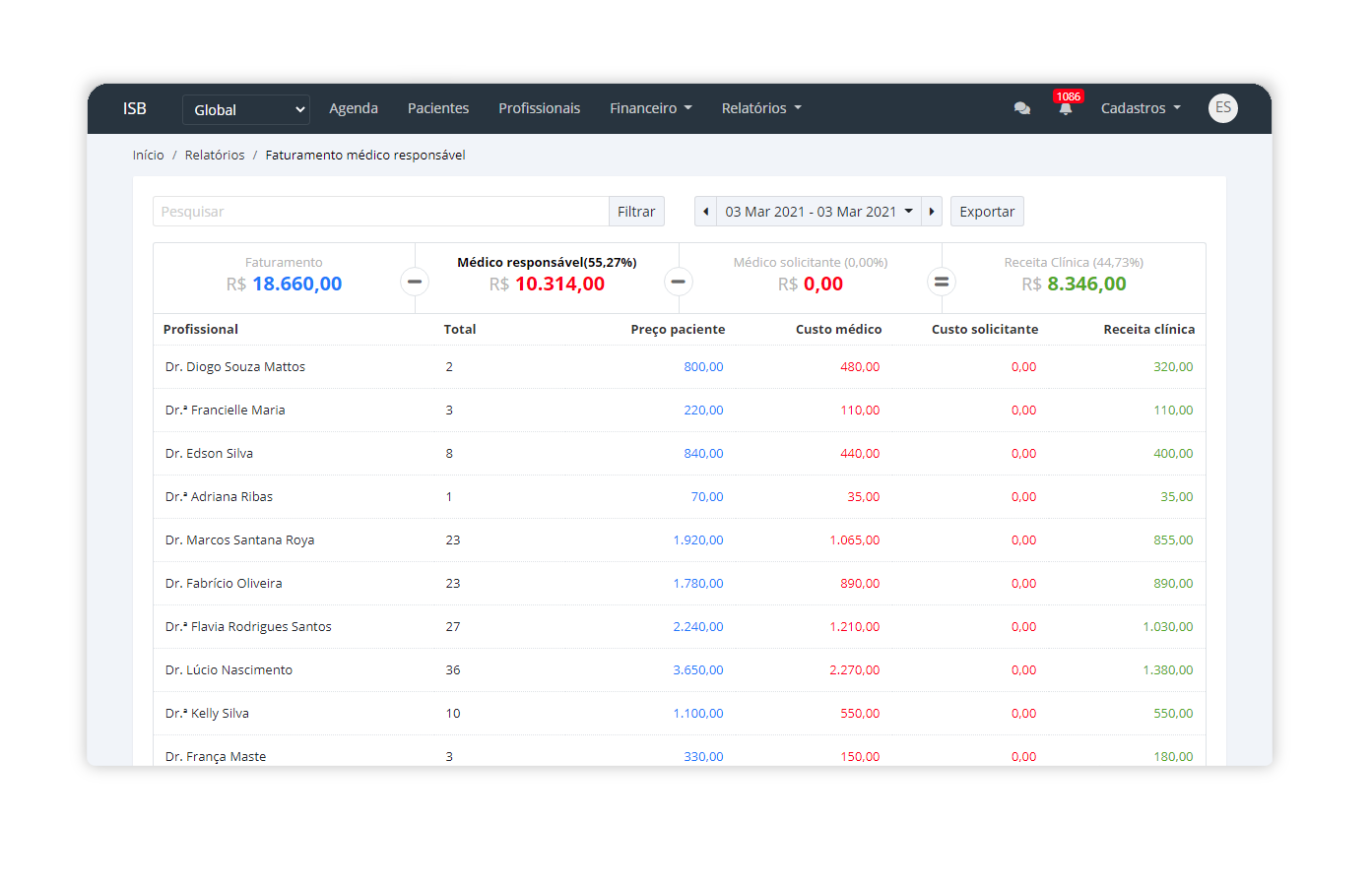Click the Exportar button

(987, 212)
